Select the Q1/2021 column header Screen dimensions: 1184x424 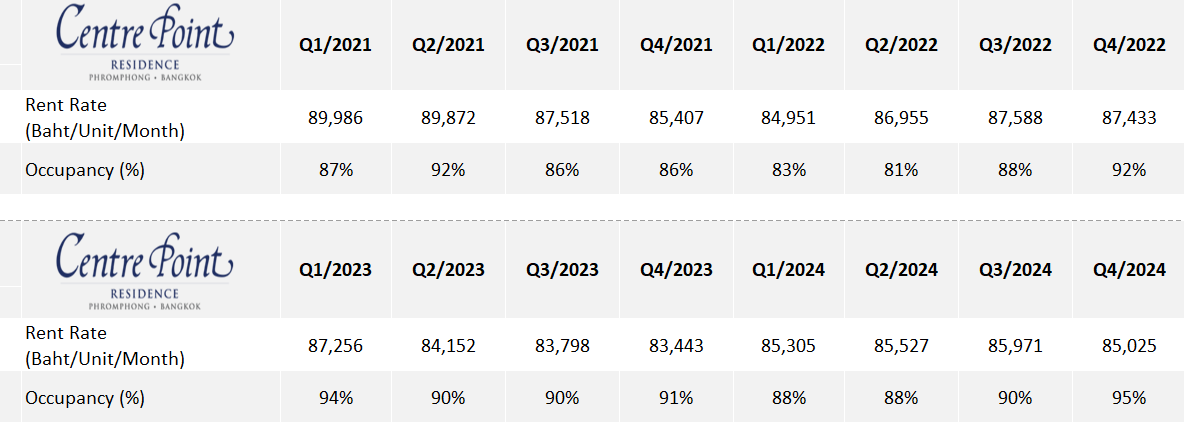(x=335, y=45)
